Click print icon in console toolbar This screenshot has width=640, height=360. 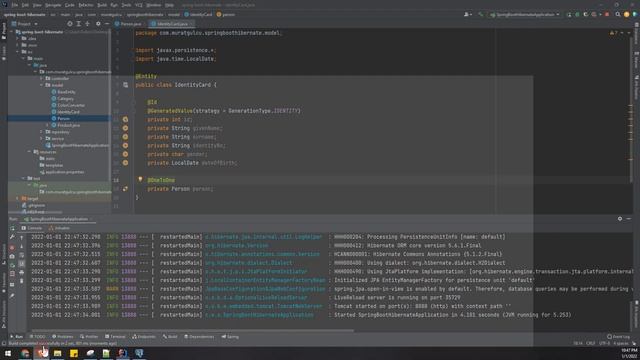[x=22, y=273]
